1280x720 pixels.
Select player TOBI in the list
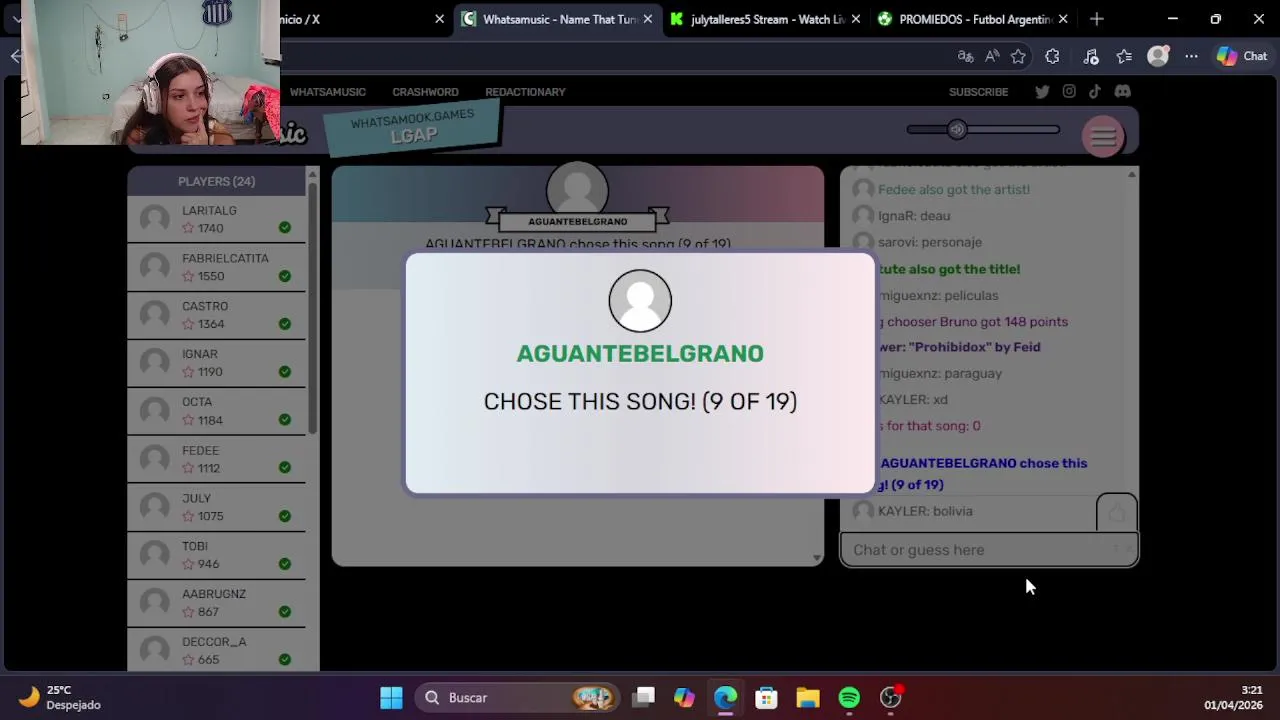click(216, 555)
